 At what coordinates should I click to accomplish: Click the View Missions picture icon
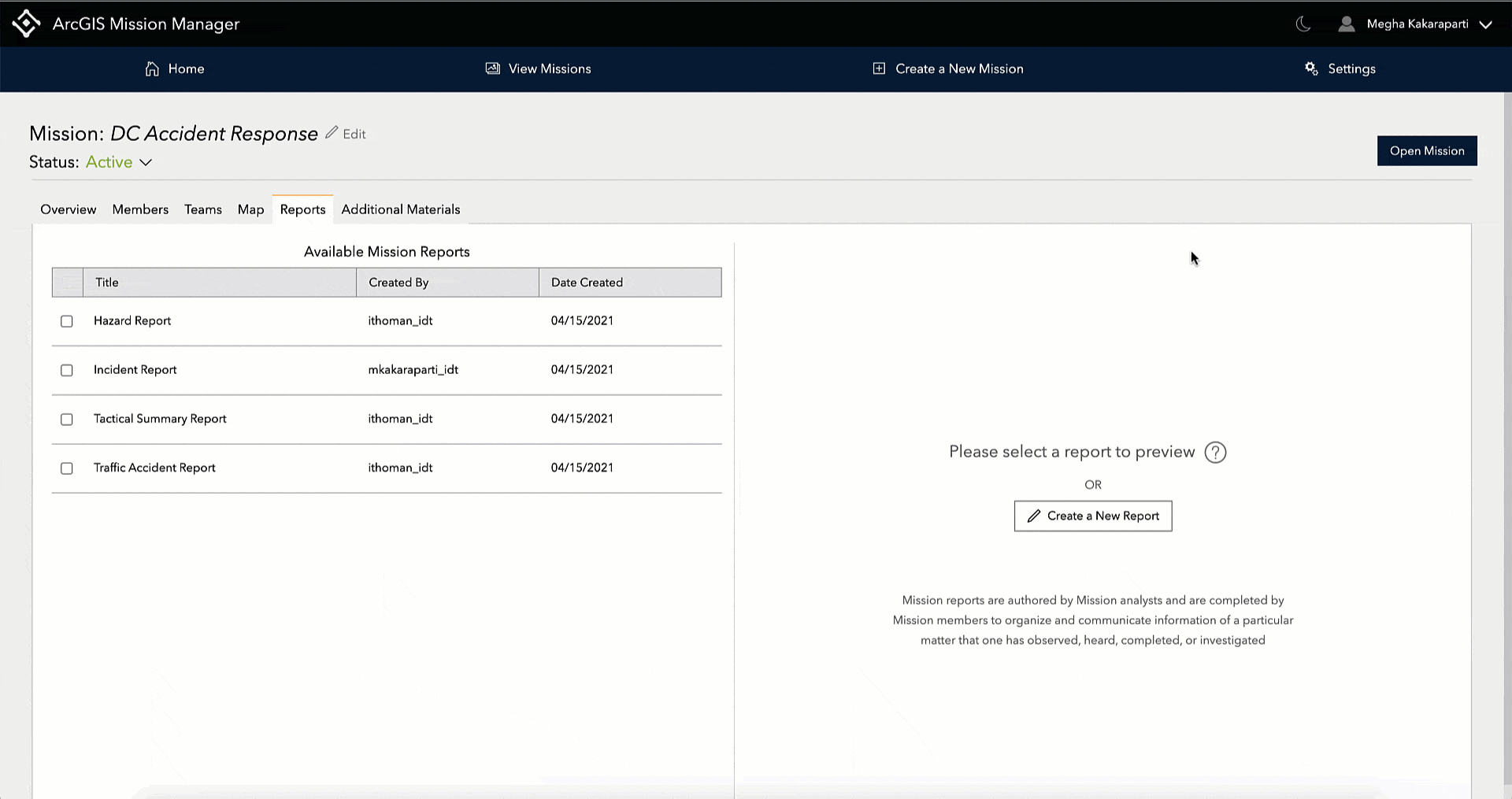(x=493, y=68)
